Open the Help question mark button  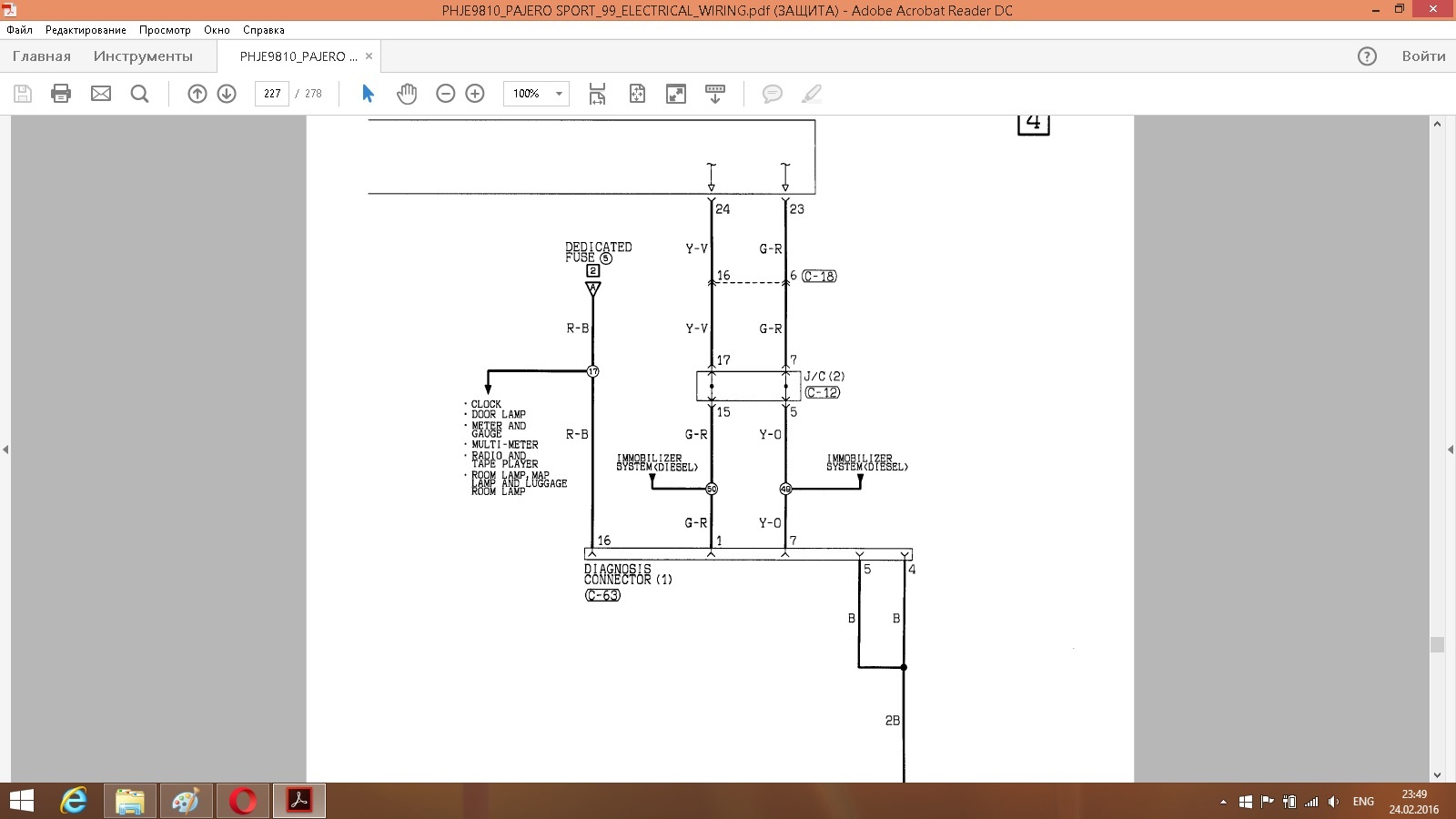[1367, 56]
